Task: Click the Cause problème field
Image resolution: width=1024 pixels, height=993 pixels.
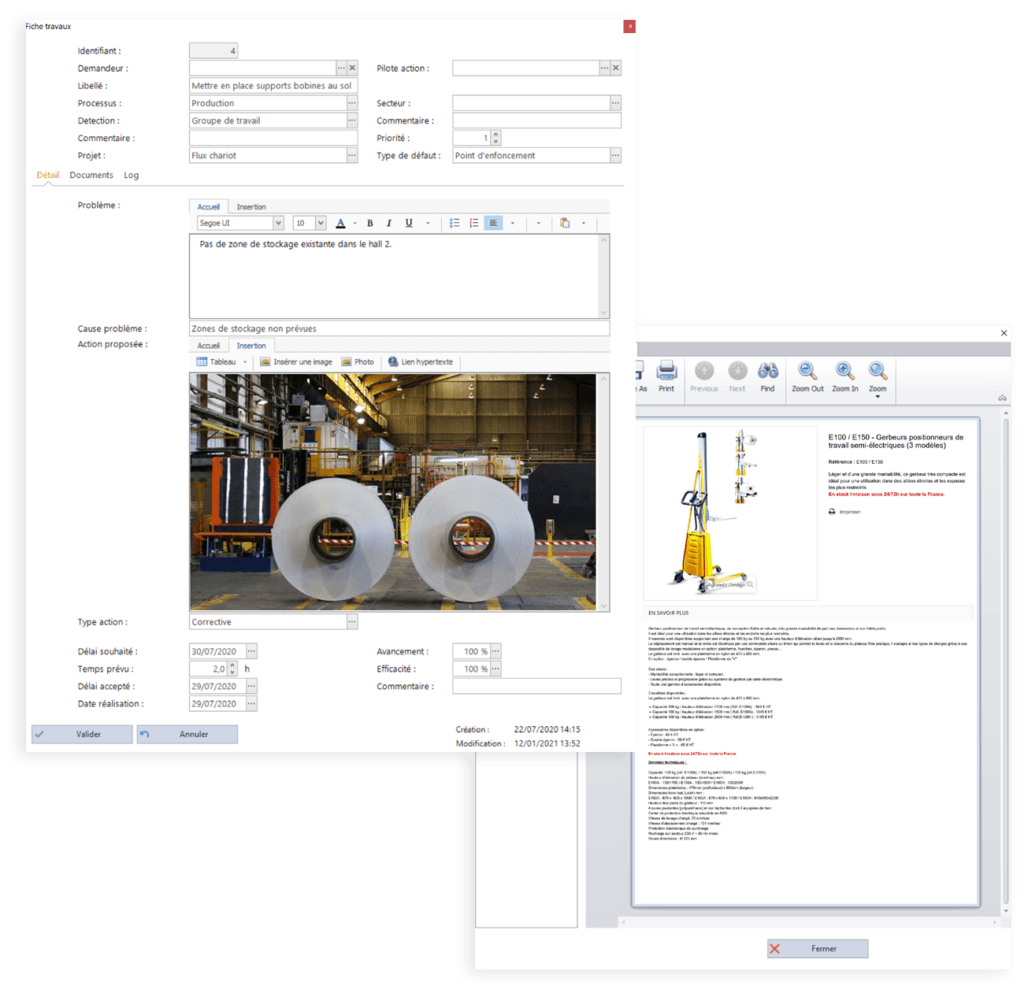Action: (399, 328)
